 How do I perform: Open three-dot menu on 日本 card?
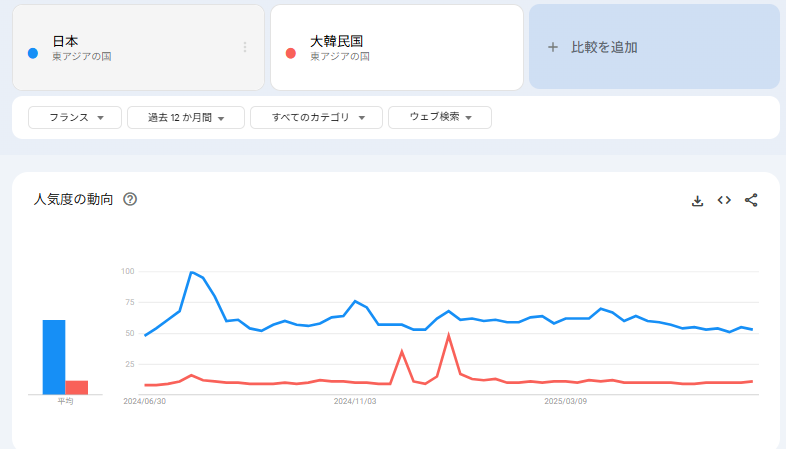pos(245,47)
